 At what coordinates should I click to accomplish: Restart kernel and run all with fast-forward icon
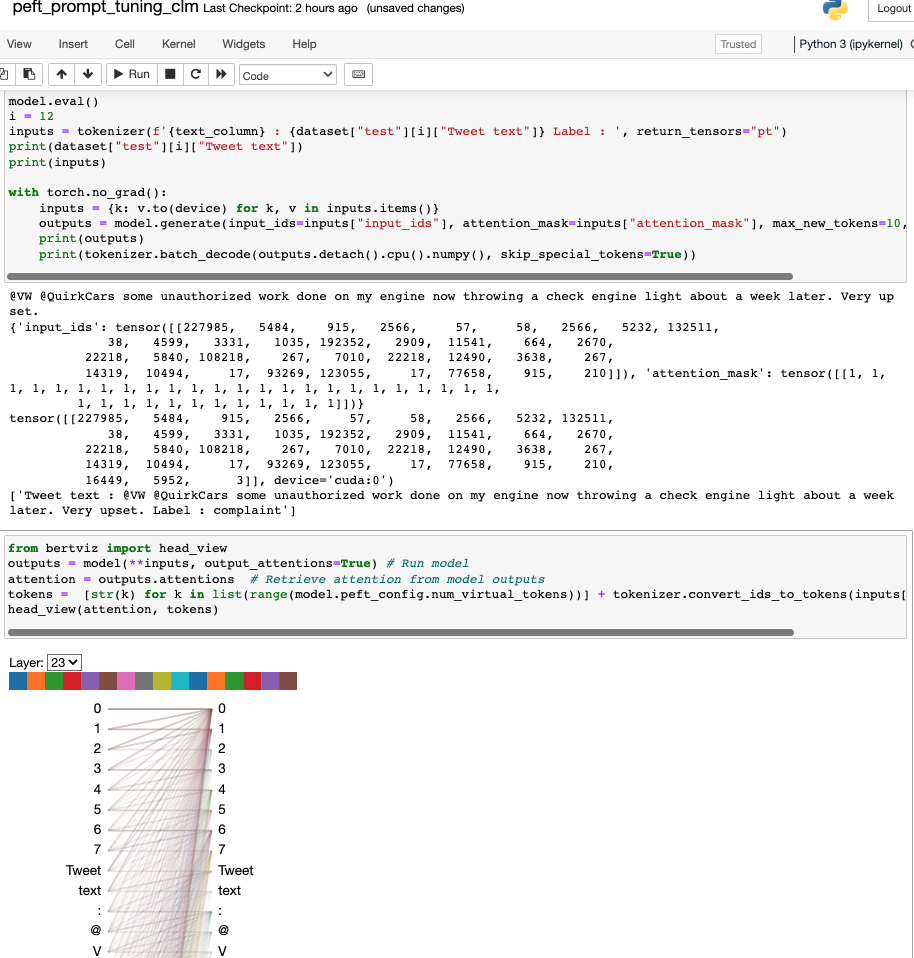click(221, 73)
